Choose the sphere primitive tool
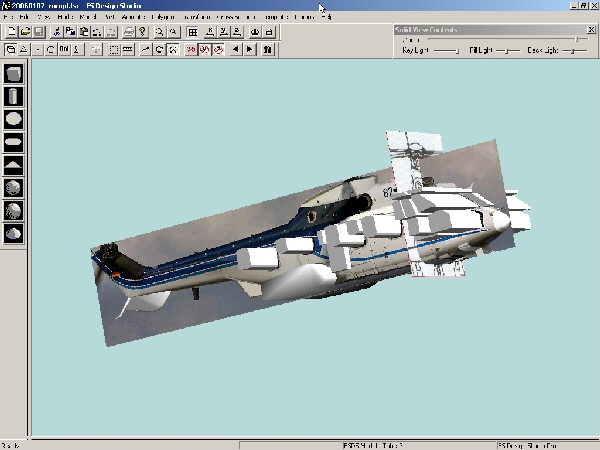Image resolution: width=600 pixels, height=450 pixels. coord(14,119)
